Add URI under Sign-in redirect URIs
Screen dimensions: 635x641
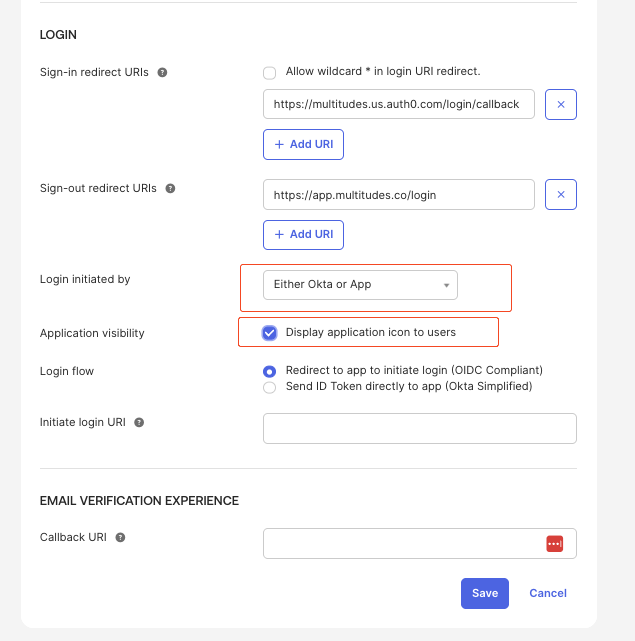304,144
